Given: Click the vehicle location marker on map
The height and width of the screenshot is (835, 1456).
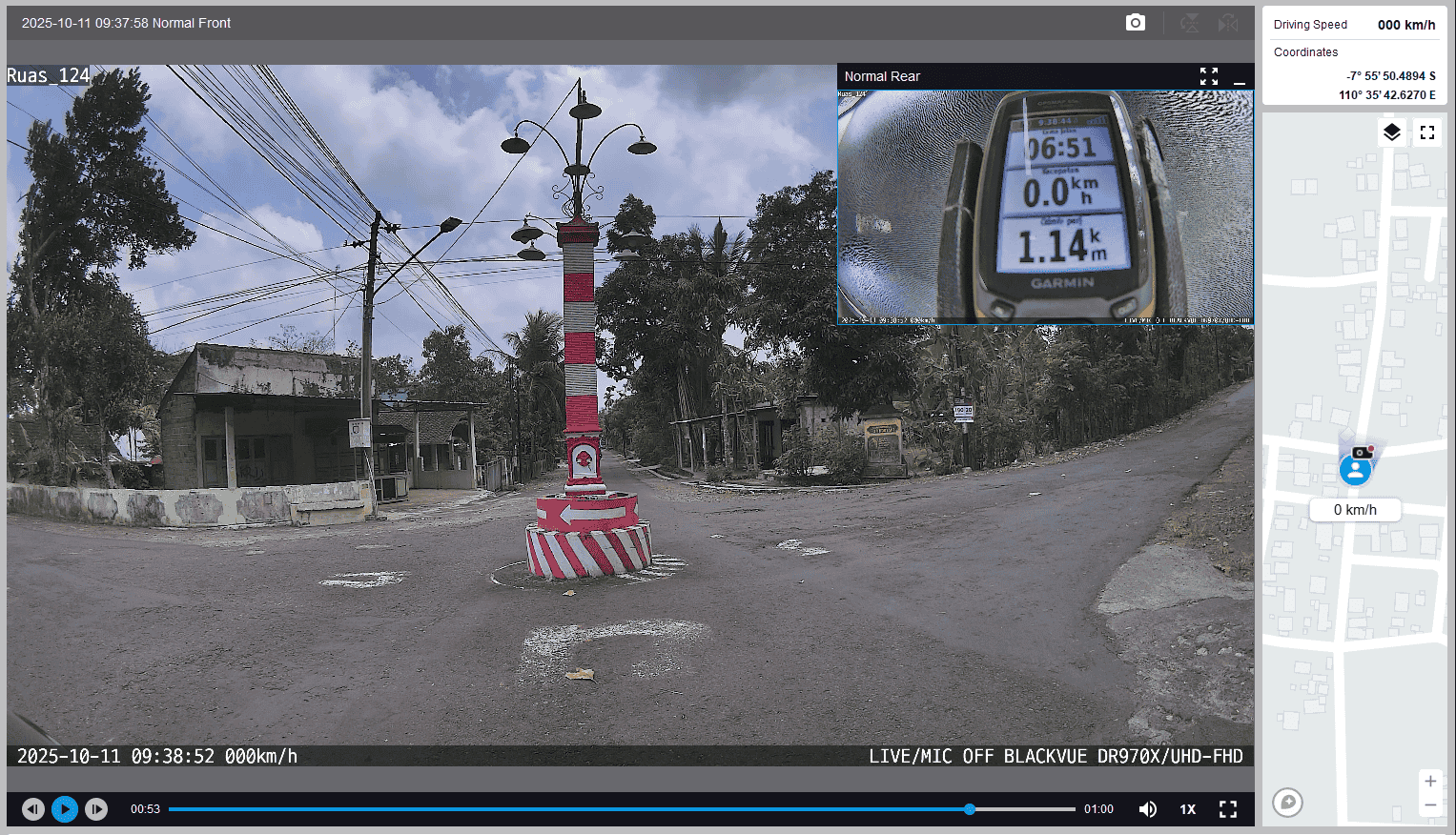Looking at the screenshot, I should tap(1355, 469).
